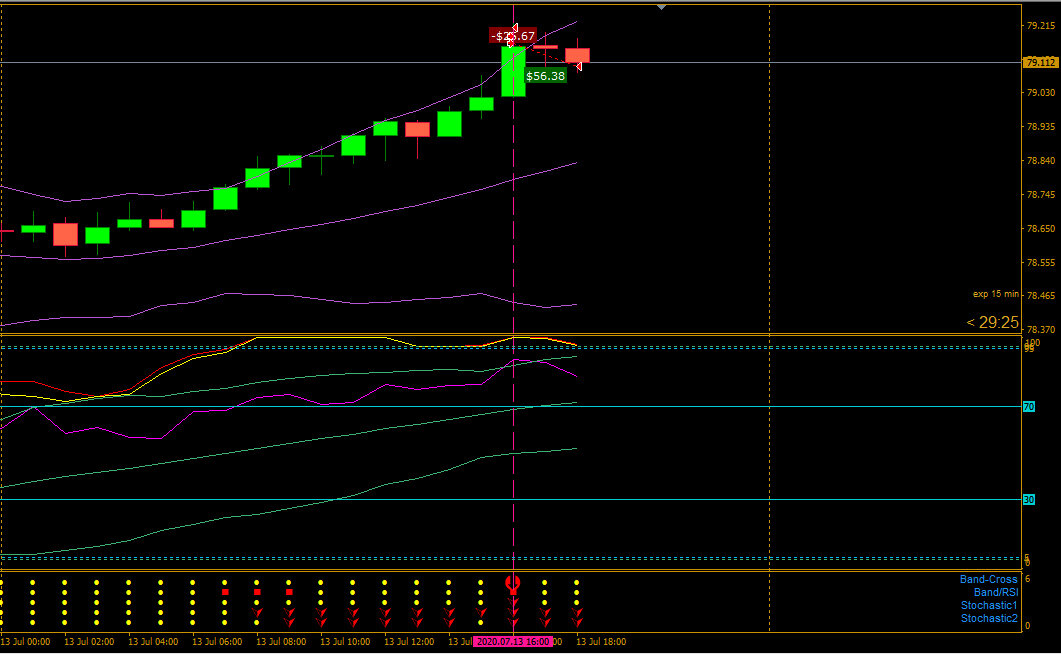Click the red Band/RSI square at 06:00

pos(225,592)
